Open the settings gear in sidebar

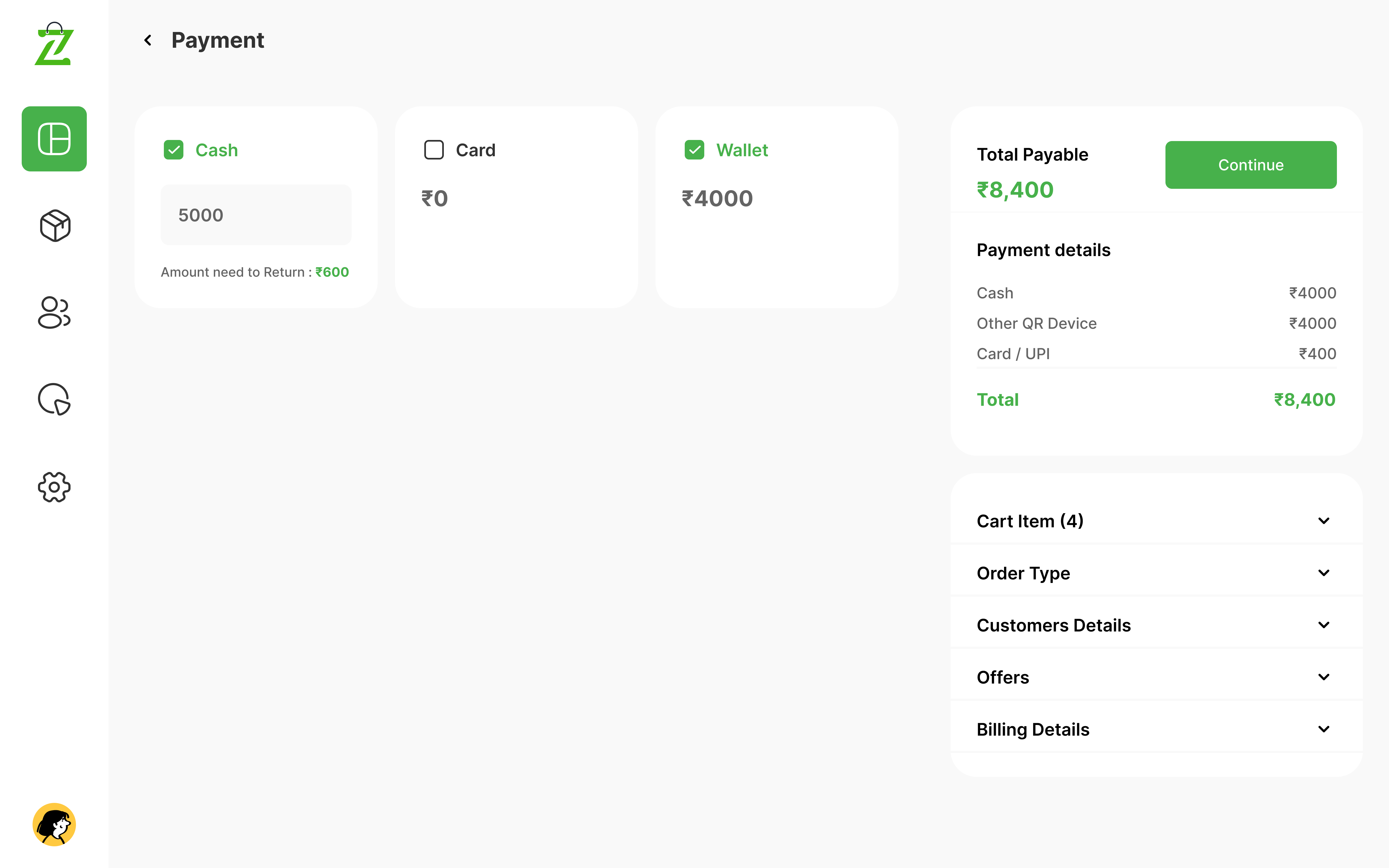(54, 487)
